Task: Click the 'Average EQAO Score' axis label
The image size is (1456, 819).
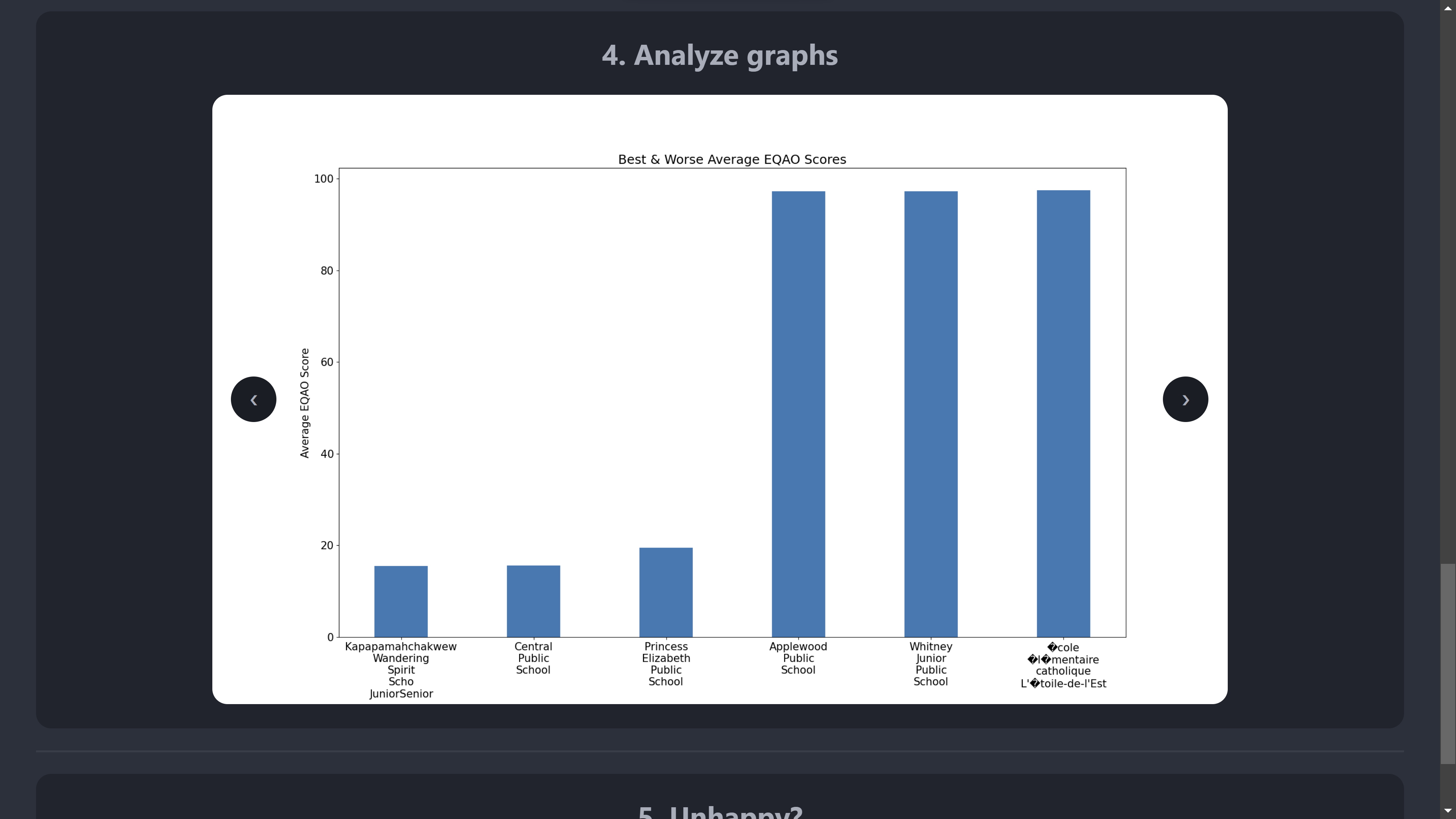Action: (304, 402)
